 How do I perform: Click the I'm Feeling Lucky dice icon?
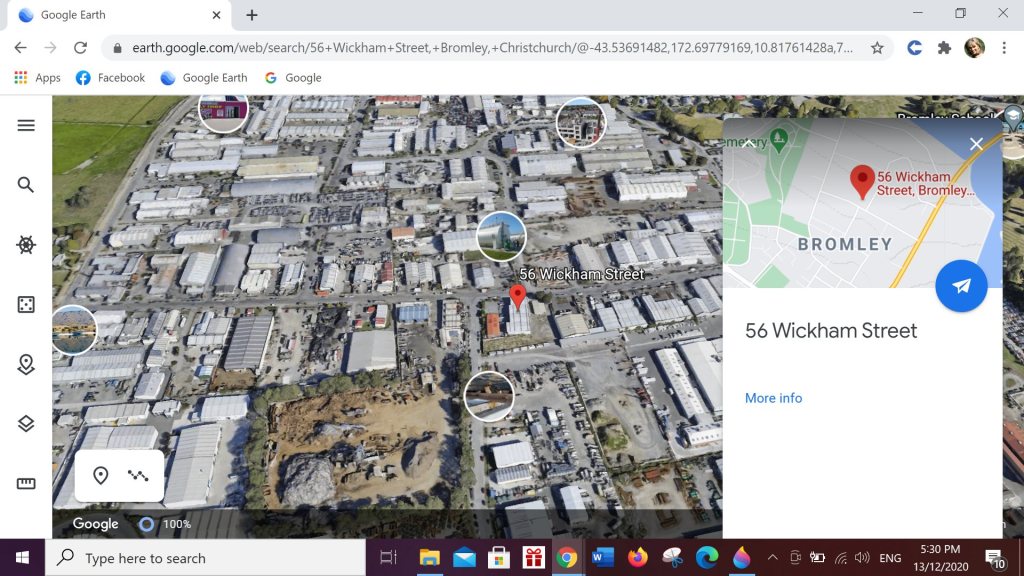[26, 305]
